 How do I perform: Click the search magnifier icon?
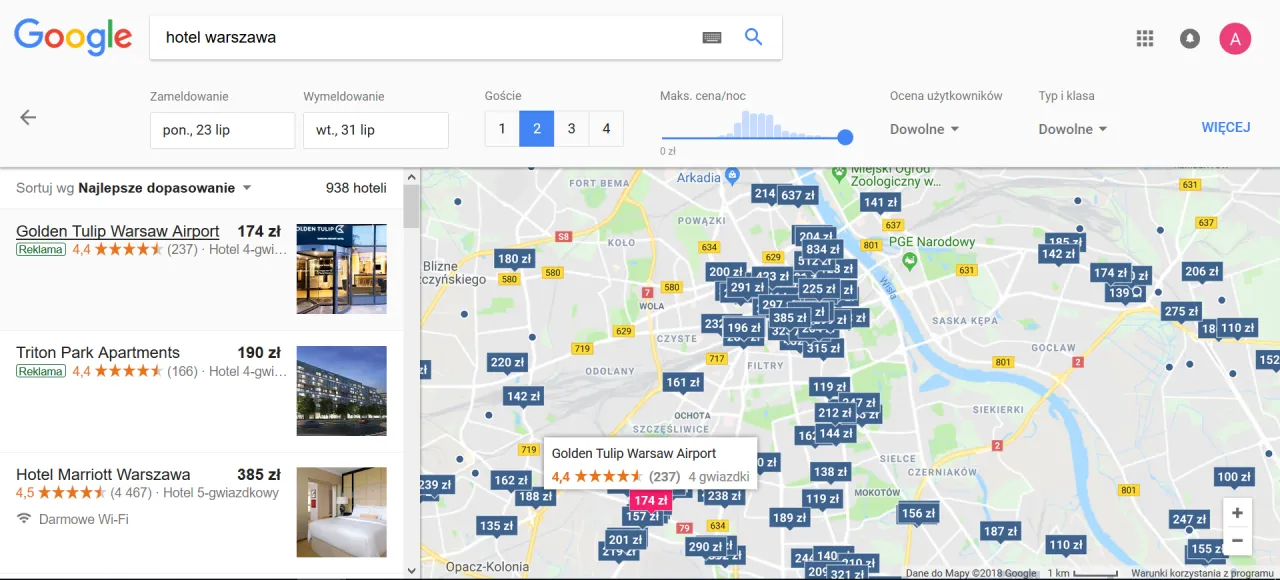point(753,37)
